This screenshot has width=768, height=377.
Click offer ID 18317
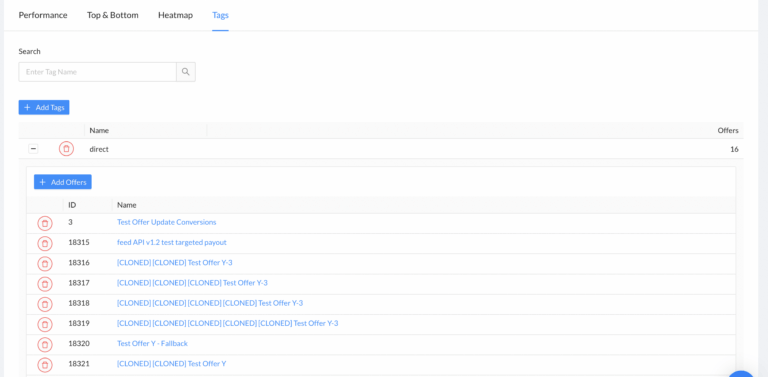(x=79, y=283)
